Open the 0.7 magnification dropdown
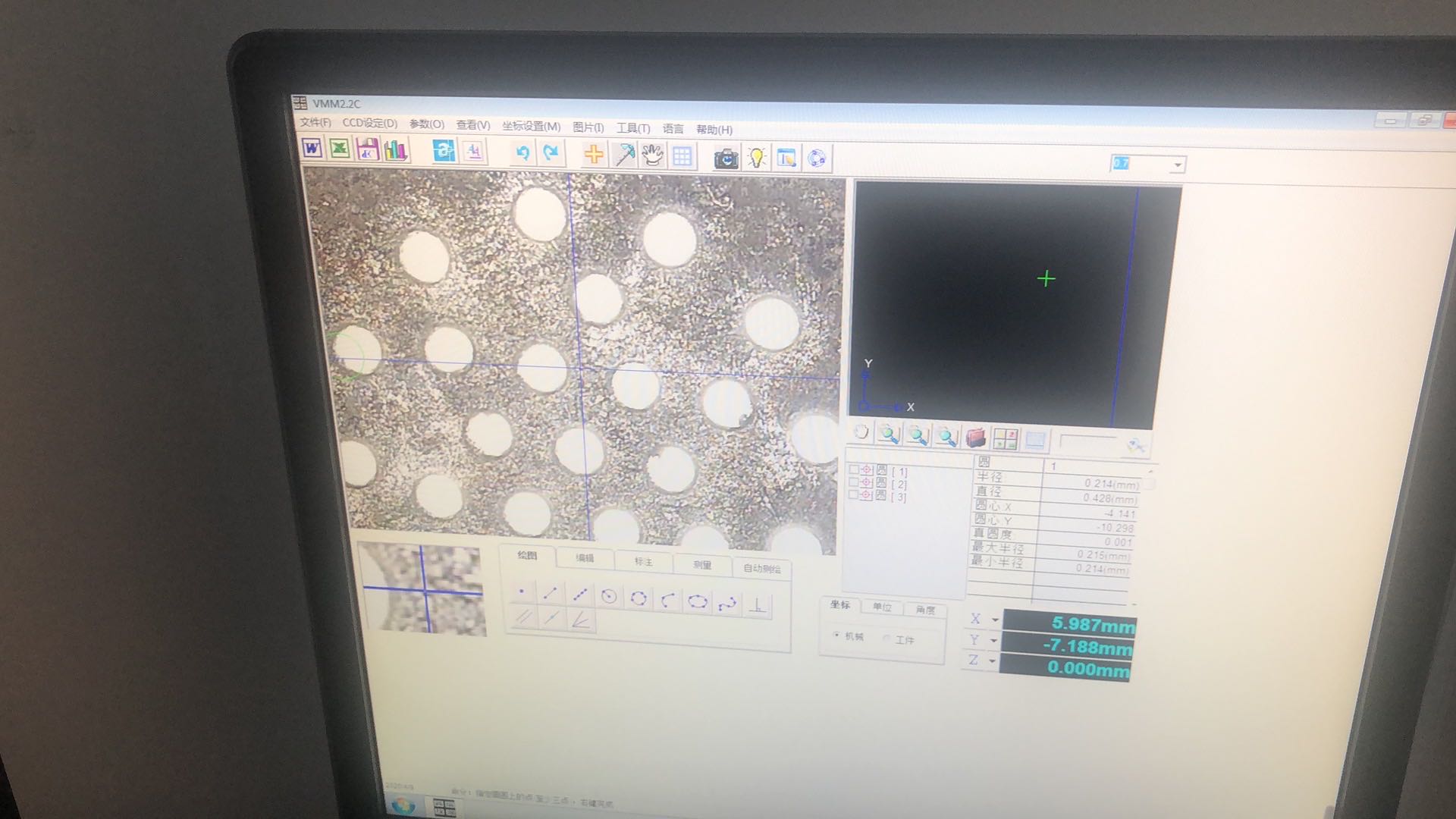The width and height of the screenshot is (1456, 819). [1177, 165]
